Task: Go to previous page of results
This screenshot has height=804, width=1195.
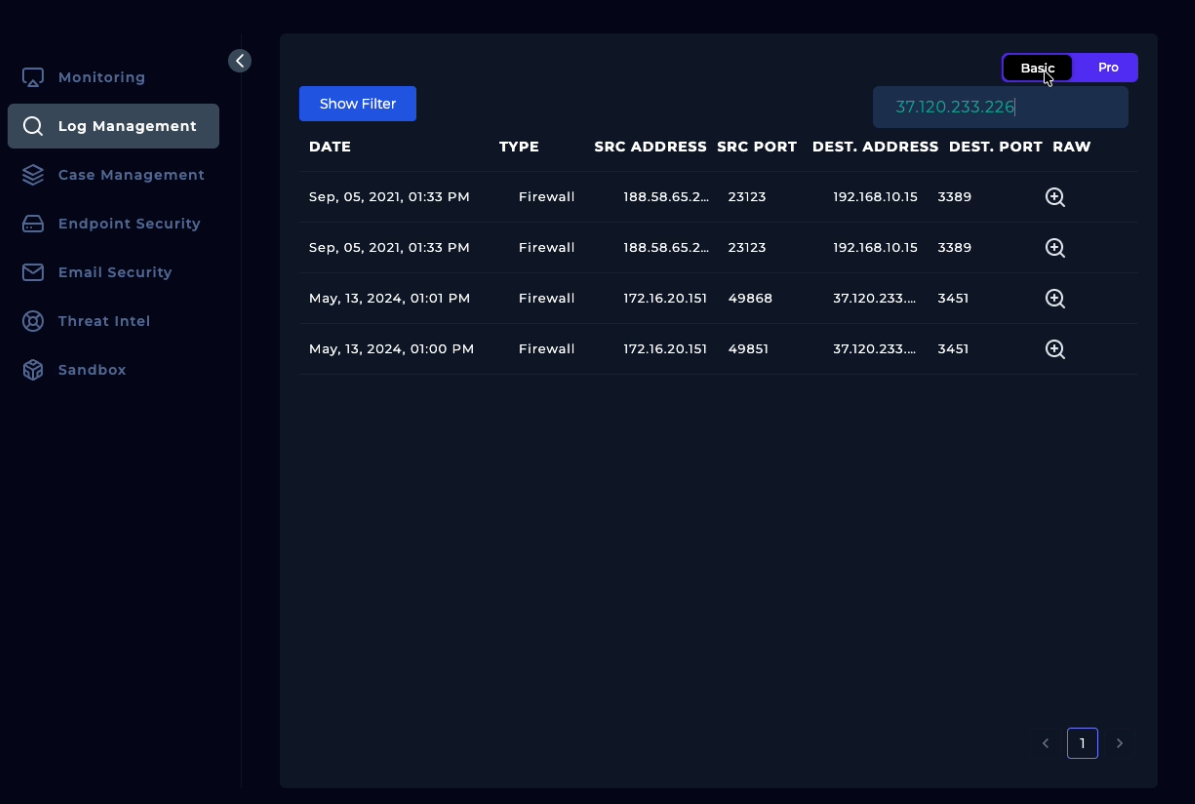Action: coord(1045,743)
